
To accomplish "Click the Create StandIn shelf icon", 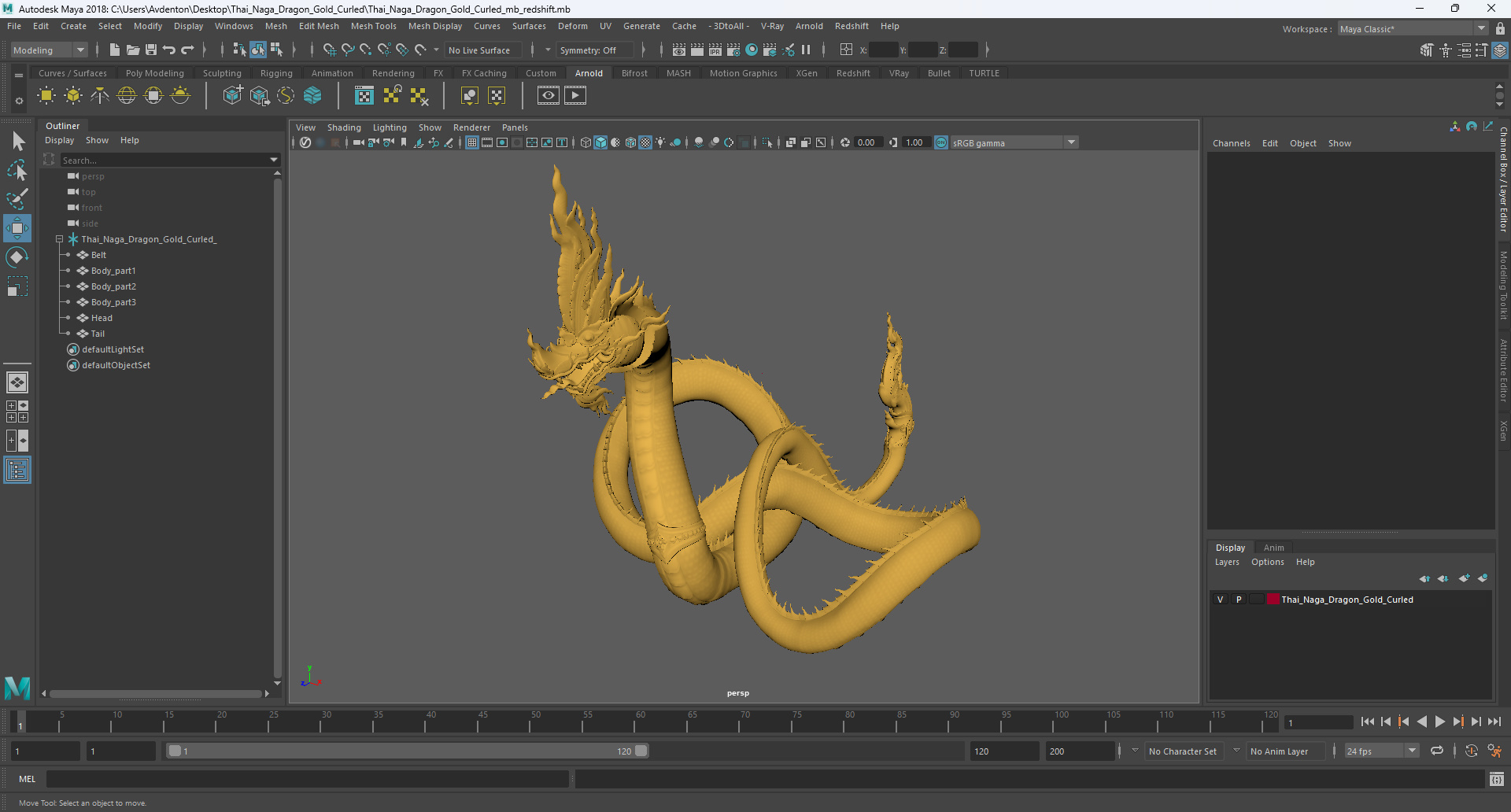I will [x=233, y=96].
